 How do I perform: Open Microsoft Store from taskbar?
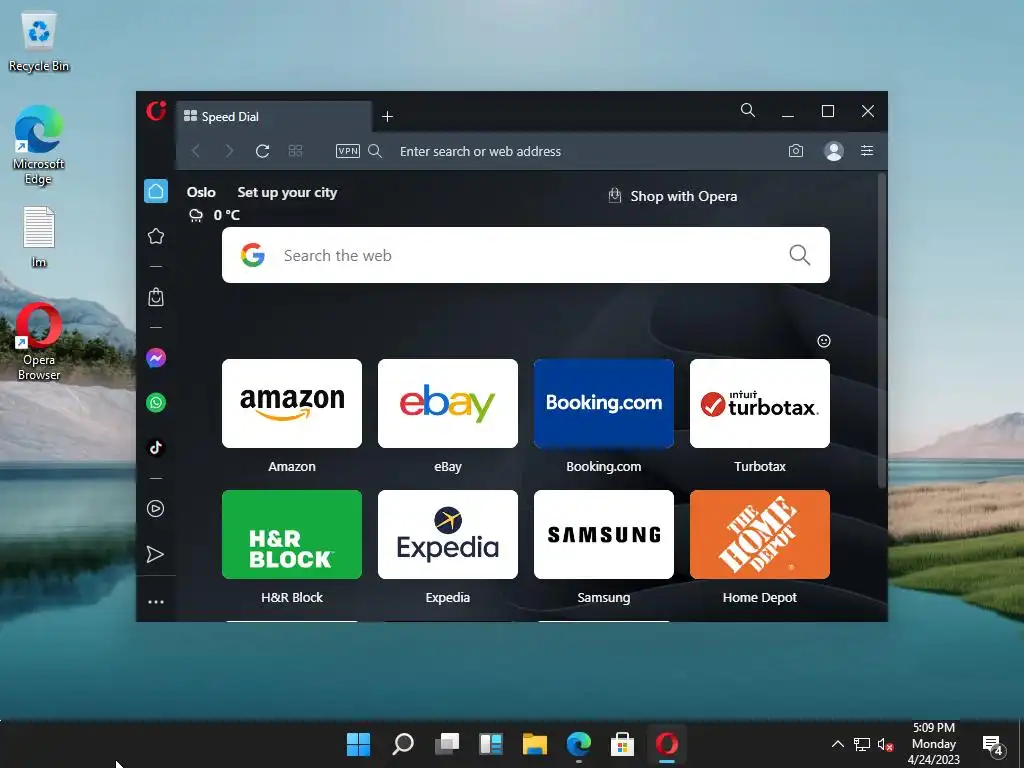coord(622,744)
